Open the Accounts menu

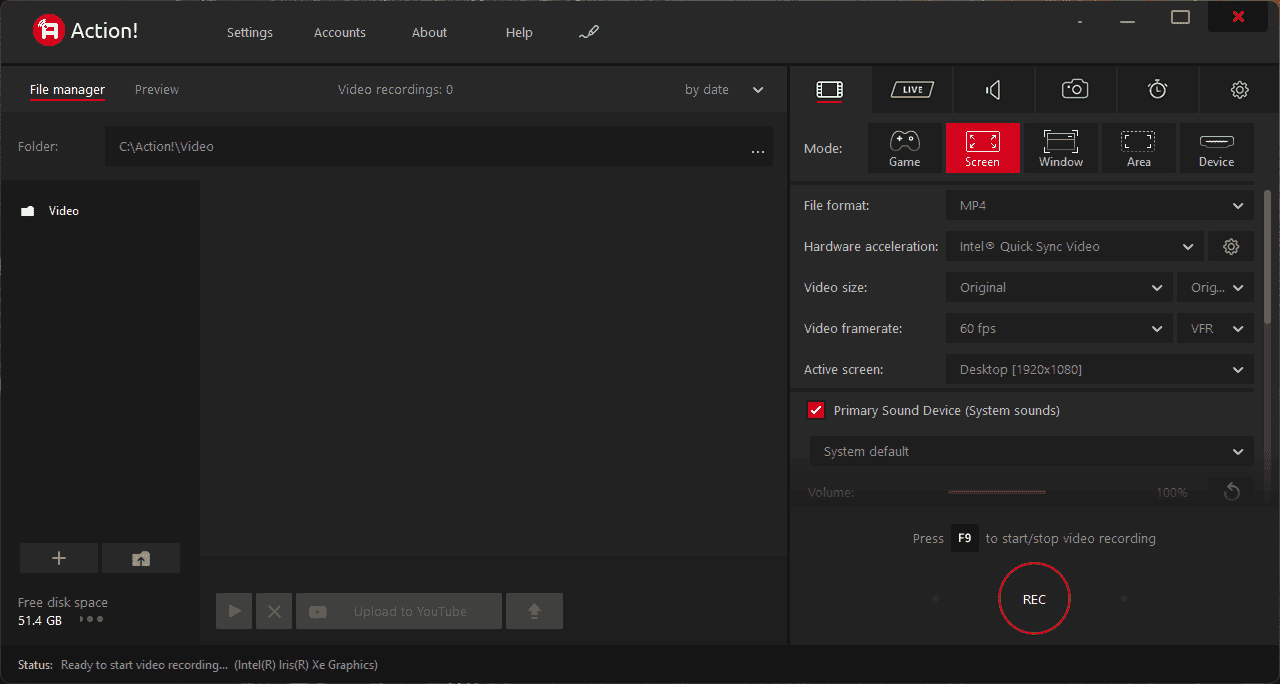pos(340,32)
